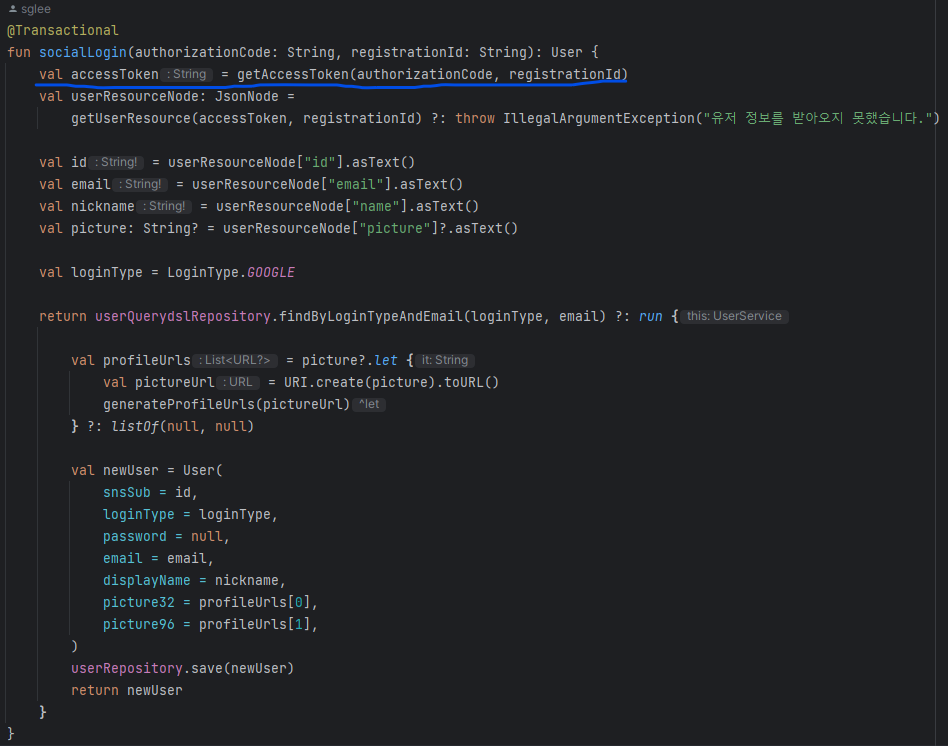Screen dimensions: 948x746
Task: Click URI.create(picture).toURL() expression
Action: pos(391,383)
